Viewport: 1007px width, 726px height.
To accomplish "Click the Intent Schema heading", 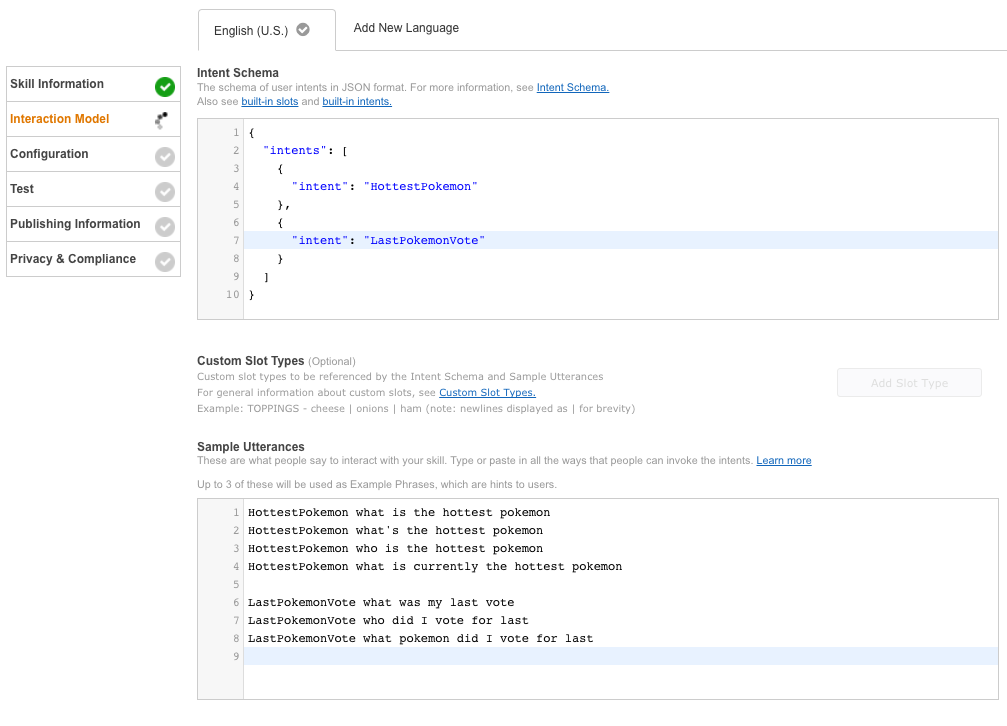I will (238, 73).
